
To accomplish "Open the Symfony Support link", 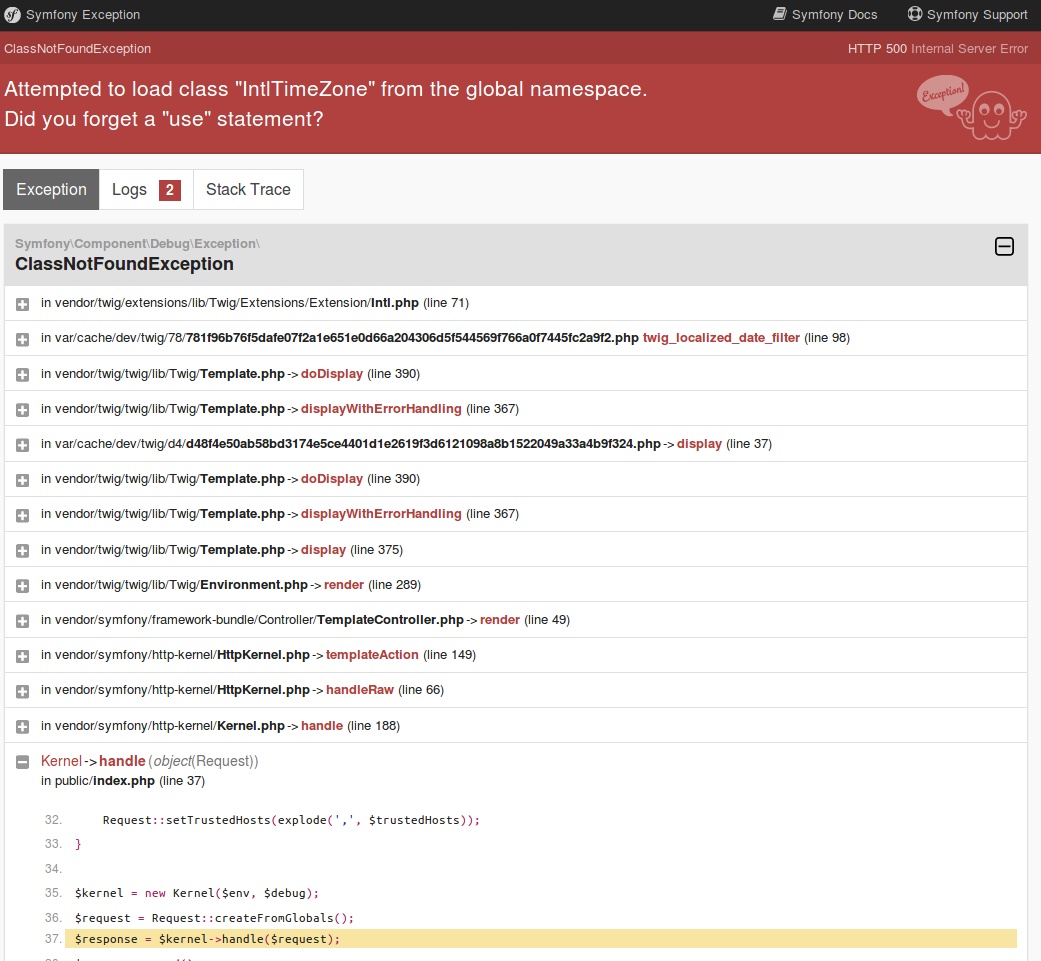I will coord(967,15).
